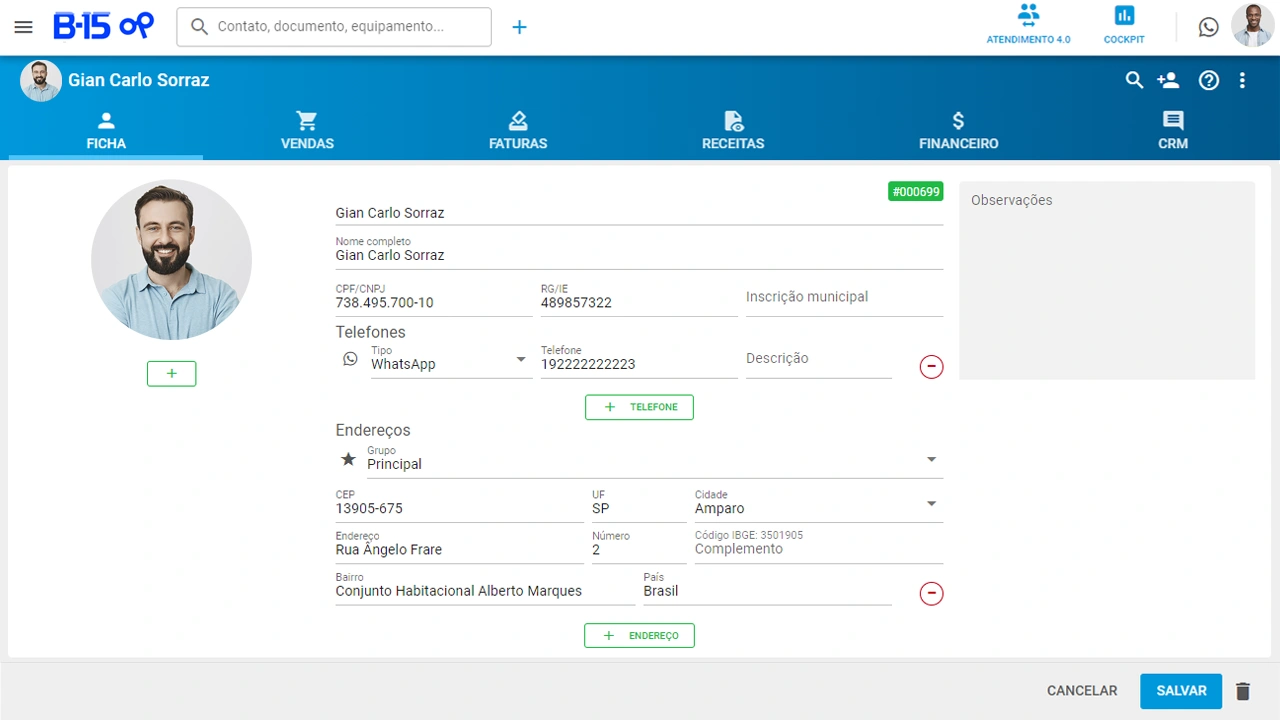Open the Cidade dropdown showing Amparo
Viewport: 1280px width, 720px height.
tap(931, 504)
